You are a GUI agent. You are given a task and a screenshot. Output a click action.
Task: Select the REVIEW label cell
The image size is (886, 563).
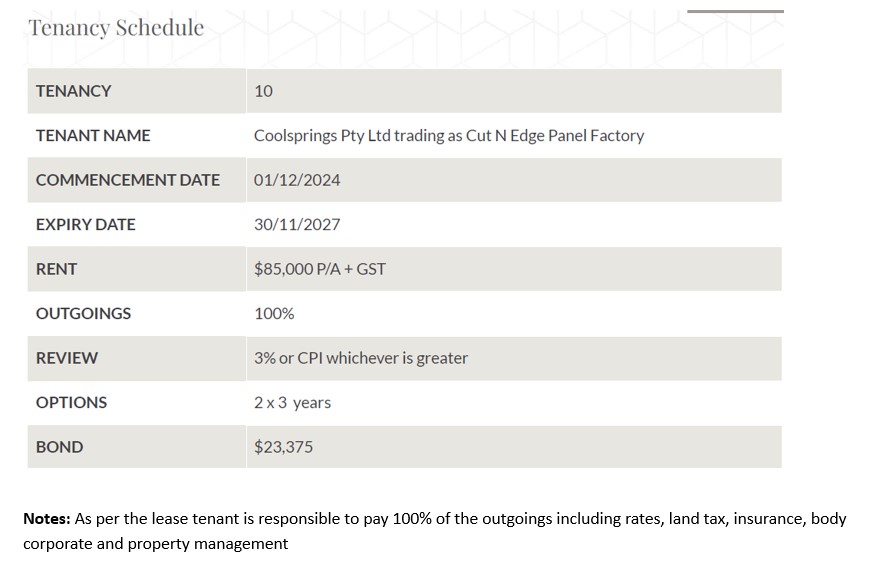coord(137,358)
